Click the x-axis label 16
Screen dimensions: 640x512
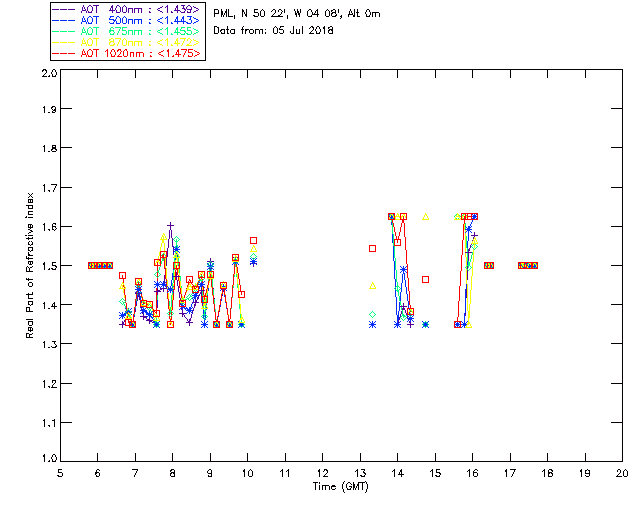[x=473, y=473]
